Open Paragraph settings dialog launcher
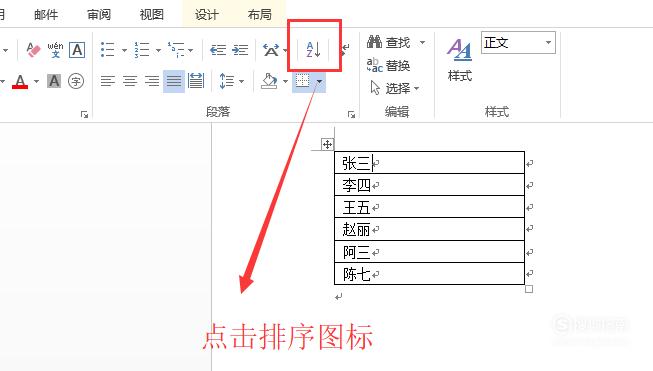Viewport: 653px width, 371px height. pos(351,115)
